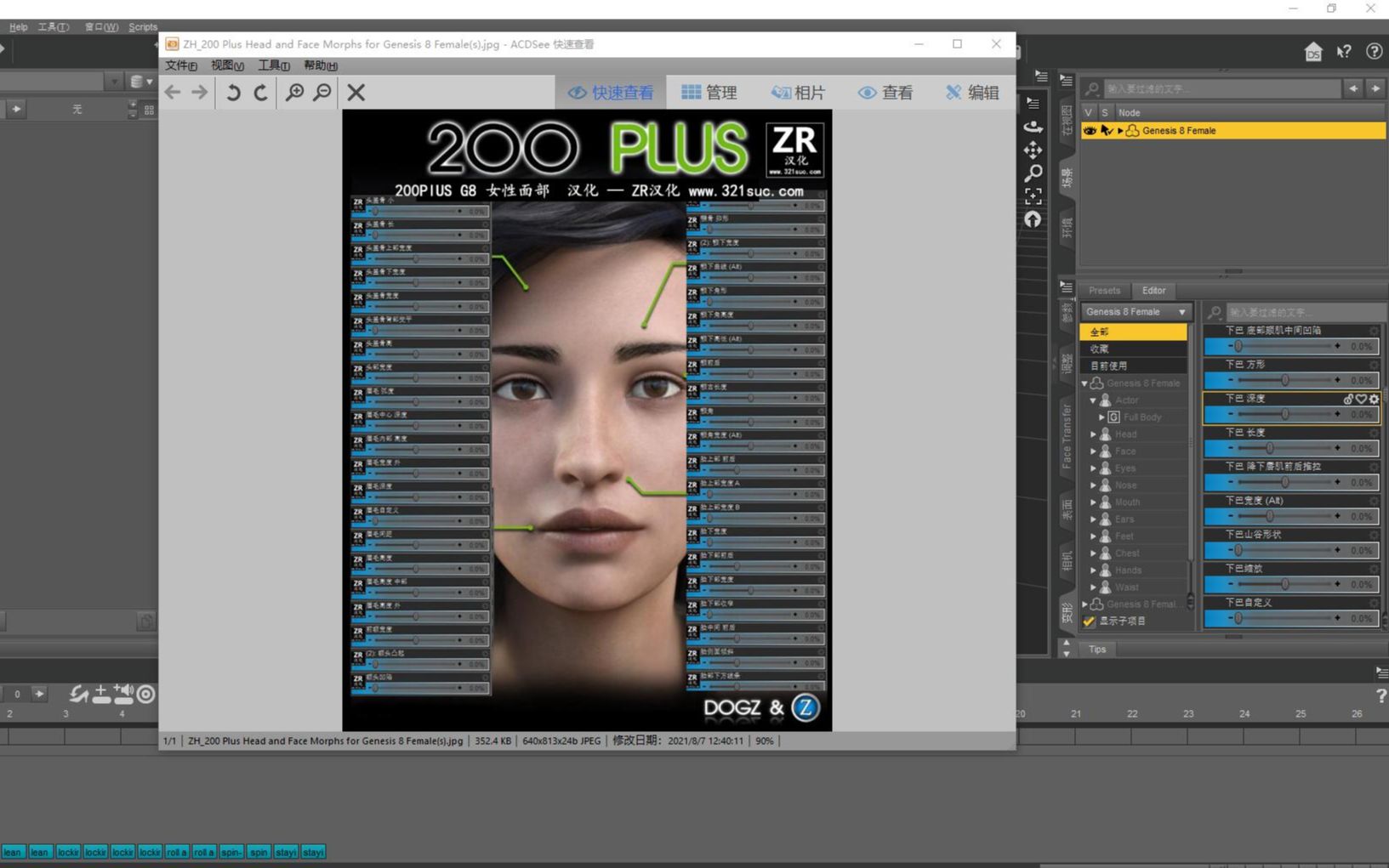Click the reset view up-arrow icon
Screen dimensions: 1389x868
[x=1033, y=219]
